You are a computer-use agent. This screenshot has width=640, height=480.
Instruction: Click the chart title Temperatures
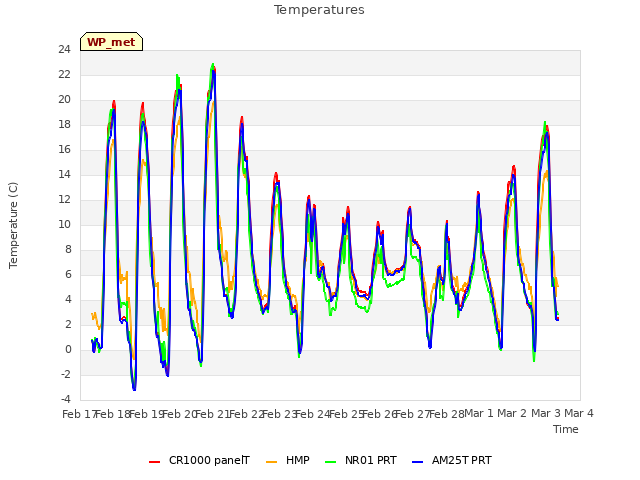[319, 10]
